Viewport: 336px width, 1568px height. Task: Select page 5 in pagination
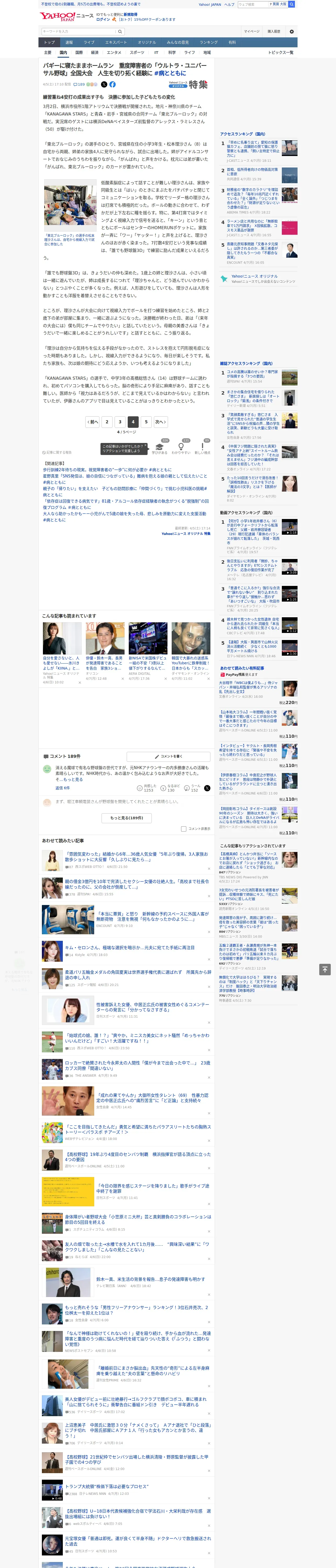(146, 421)
